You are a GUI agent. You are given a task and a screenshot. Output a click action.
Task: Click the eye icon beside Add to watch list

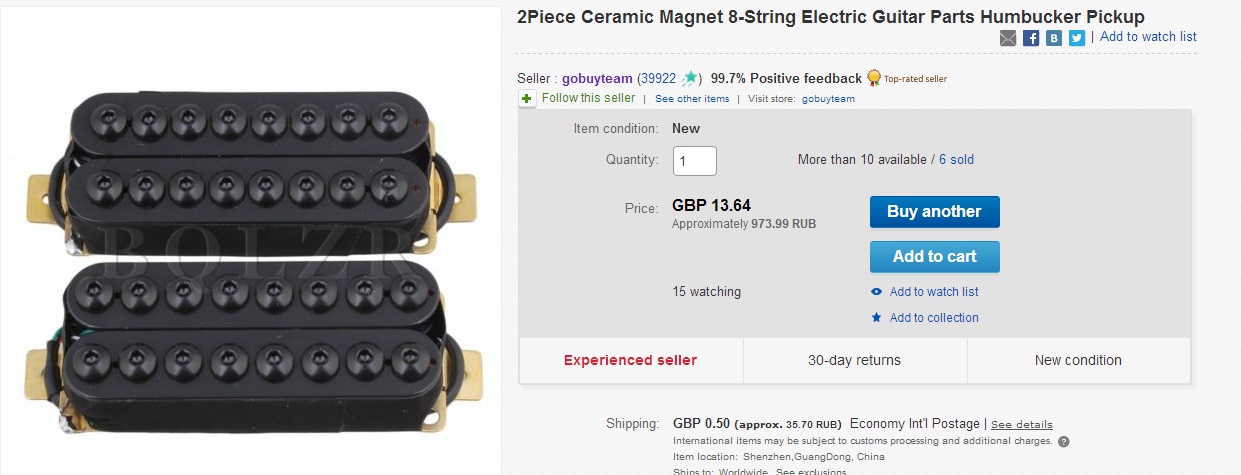point(877,292)
